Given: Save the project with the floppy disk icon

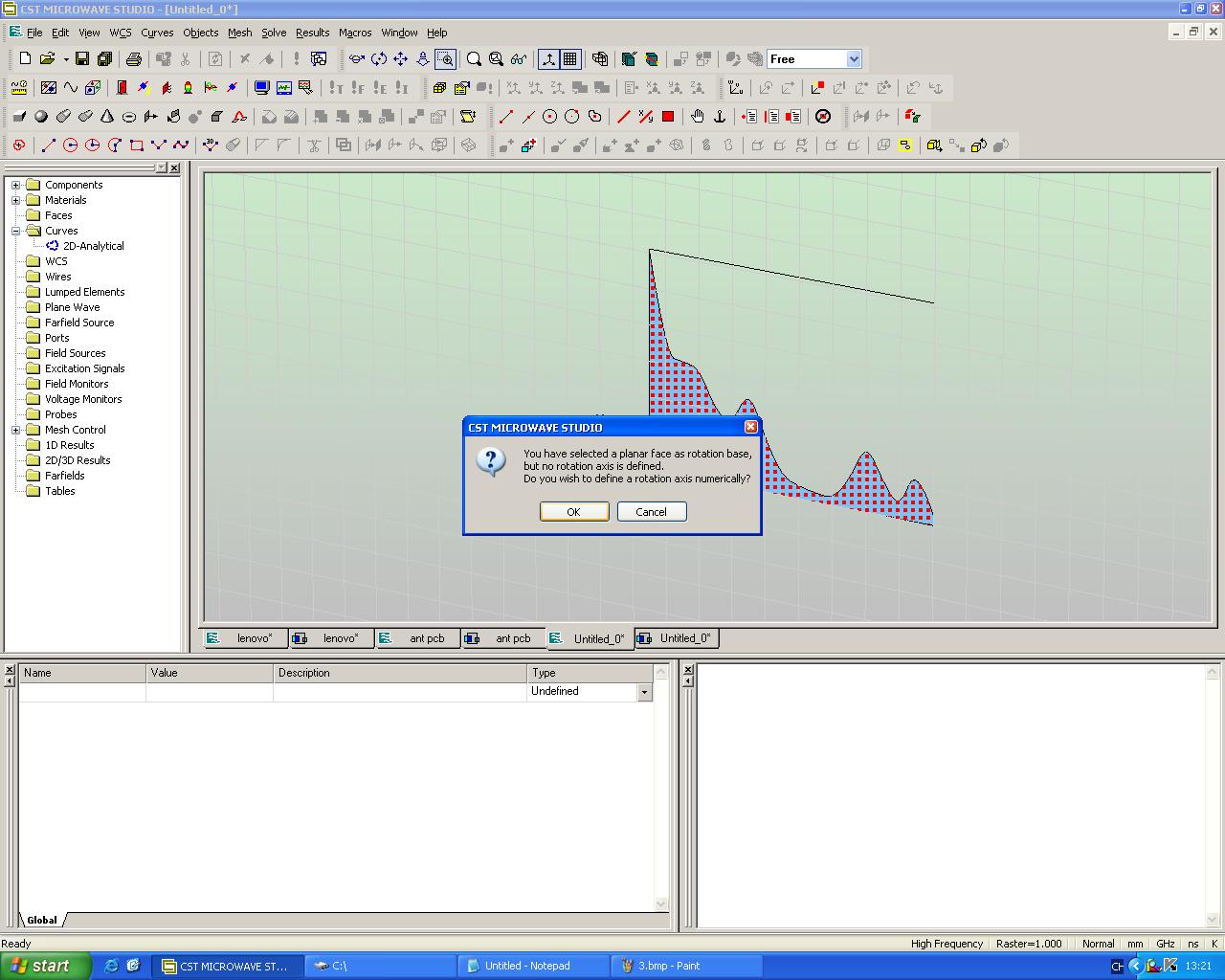Looking at the screenshot, I should pos(82,59).
